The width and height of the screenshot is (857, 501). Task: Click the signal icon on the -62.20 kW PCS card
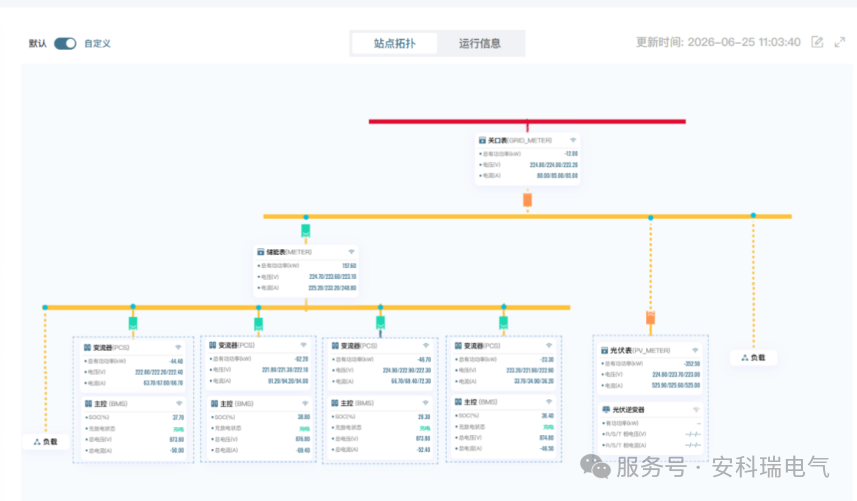pyautogui.click(x=303, y=345)
